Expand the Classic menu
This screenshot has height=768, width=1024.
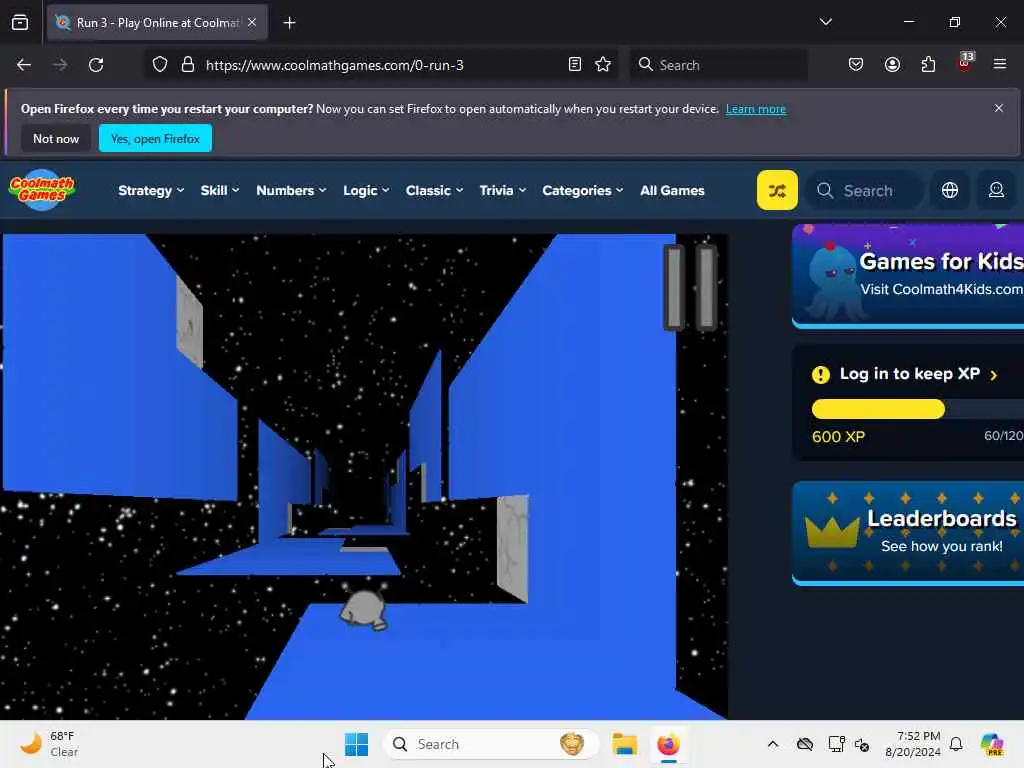tap(434, 191)
